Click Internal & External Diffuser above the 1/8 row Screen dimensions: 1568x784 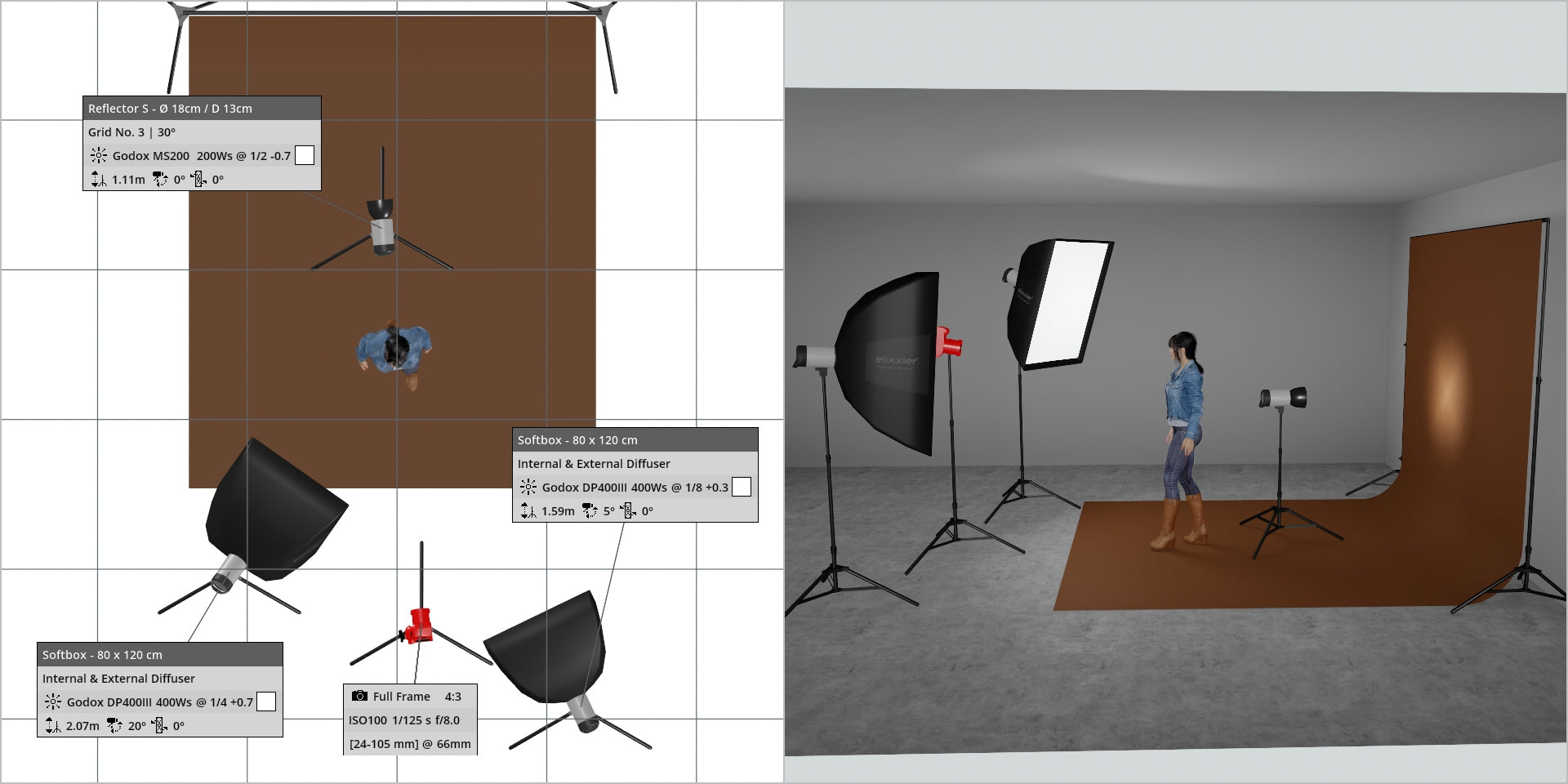[594, 464]
